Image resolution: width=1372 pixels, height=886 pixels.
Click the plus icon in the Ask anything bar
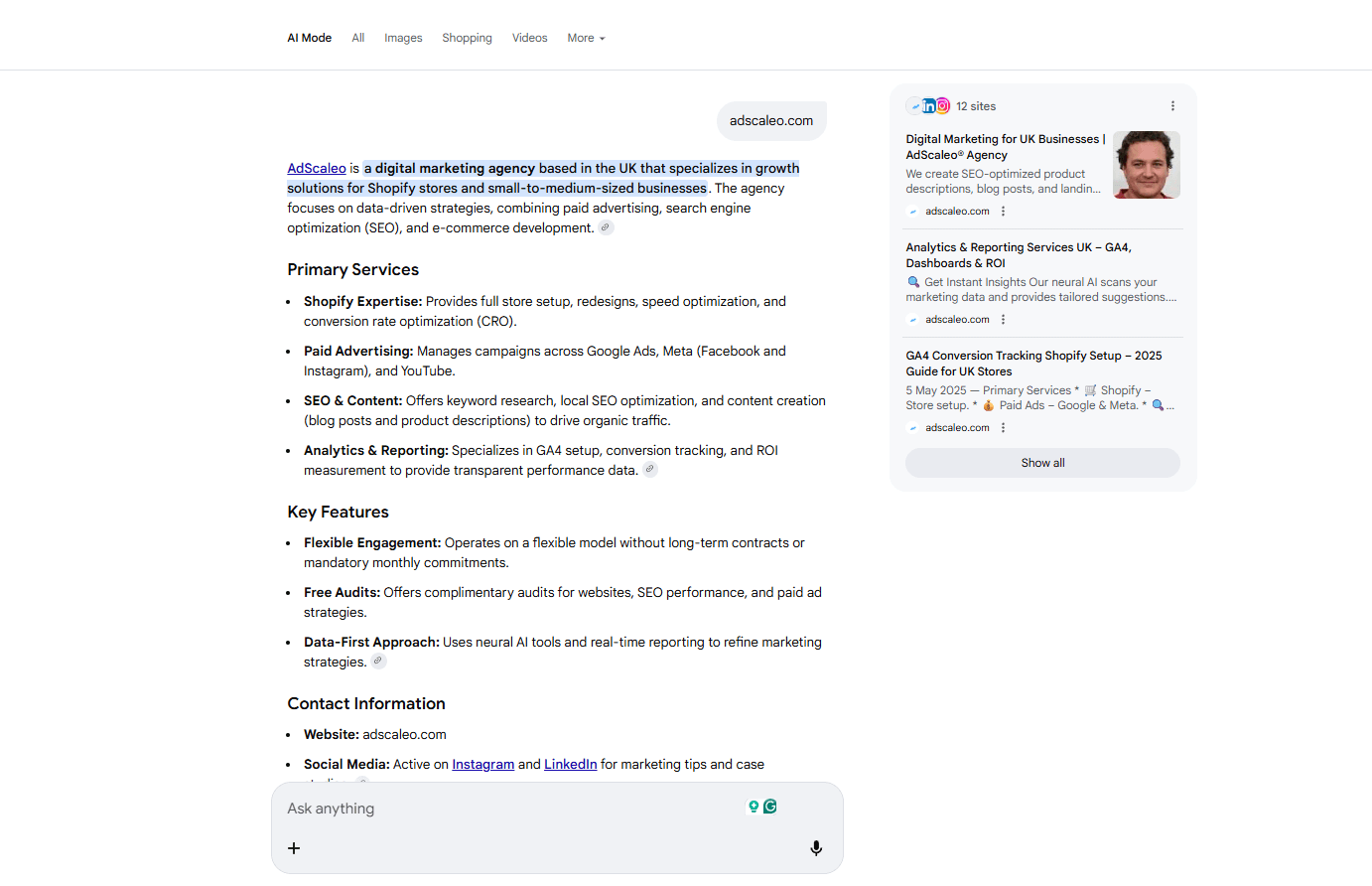[294, 848]
